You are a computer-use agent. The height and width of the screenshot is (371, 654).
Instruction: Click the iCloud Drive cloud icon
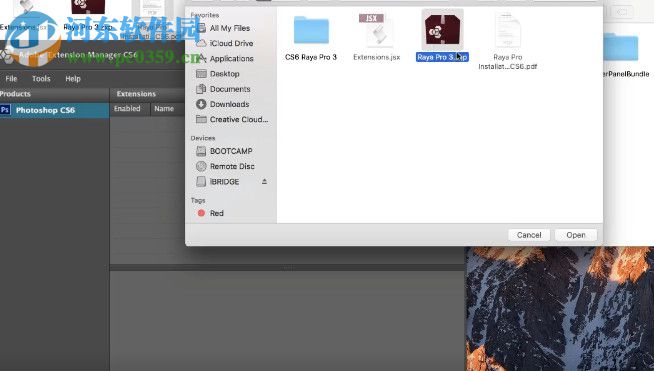[201, 43]
